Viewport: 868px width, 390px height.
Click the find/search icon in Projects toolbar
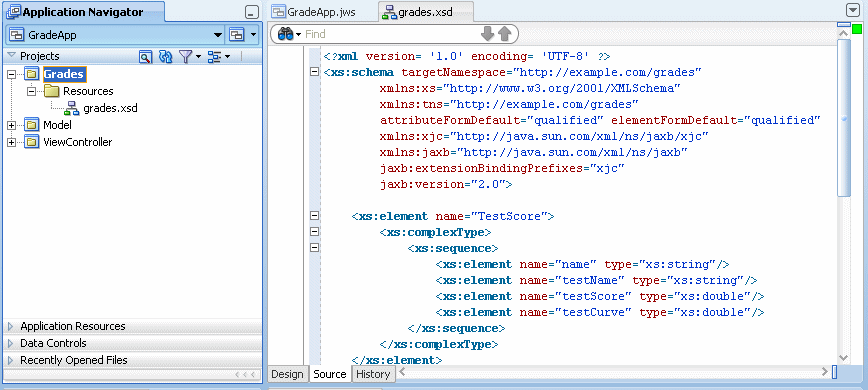[x=145, y=56]
